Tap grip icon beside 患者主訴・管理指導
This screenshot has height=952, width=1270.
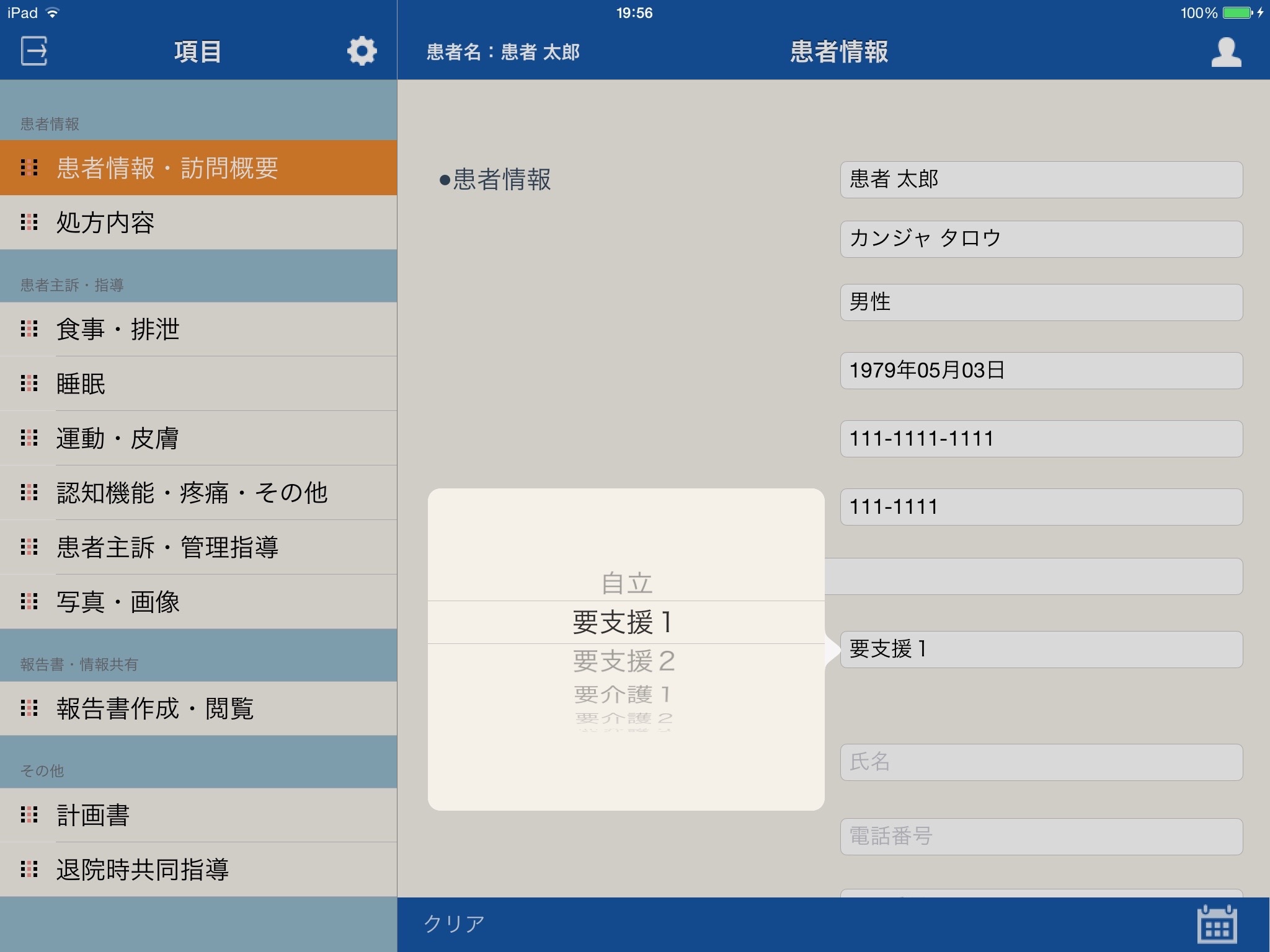pos(29,547)
